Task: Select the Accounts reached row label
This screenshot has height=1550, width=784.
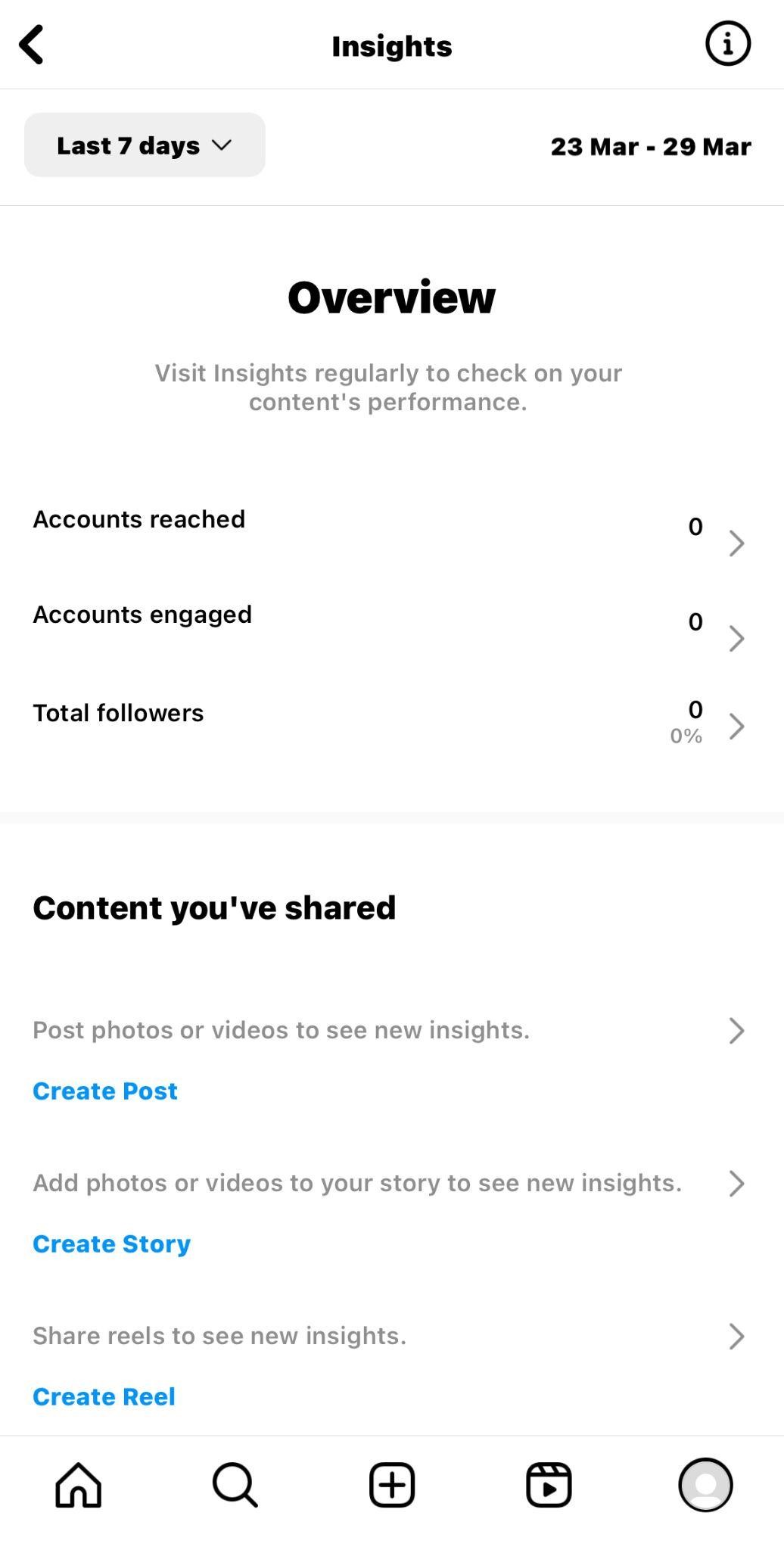Action: 139,519
